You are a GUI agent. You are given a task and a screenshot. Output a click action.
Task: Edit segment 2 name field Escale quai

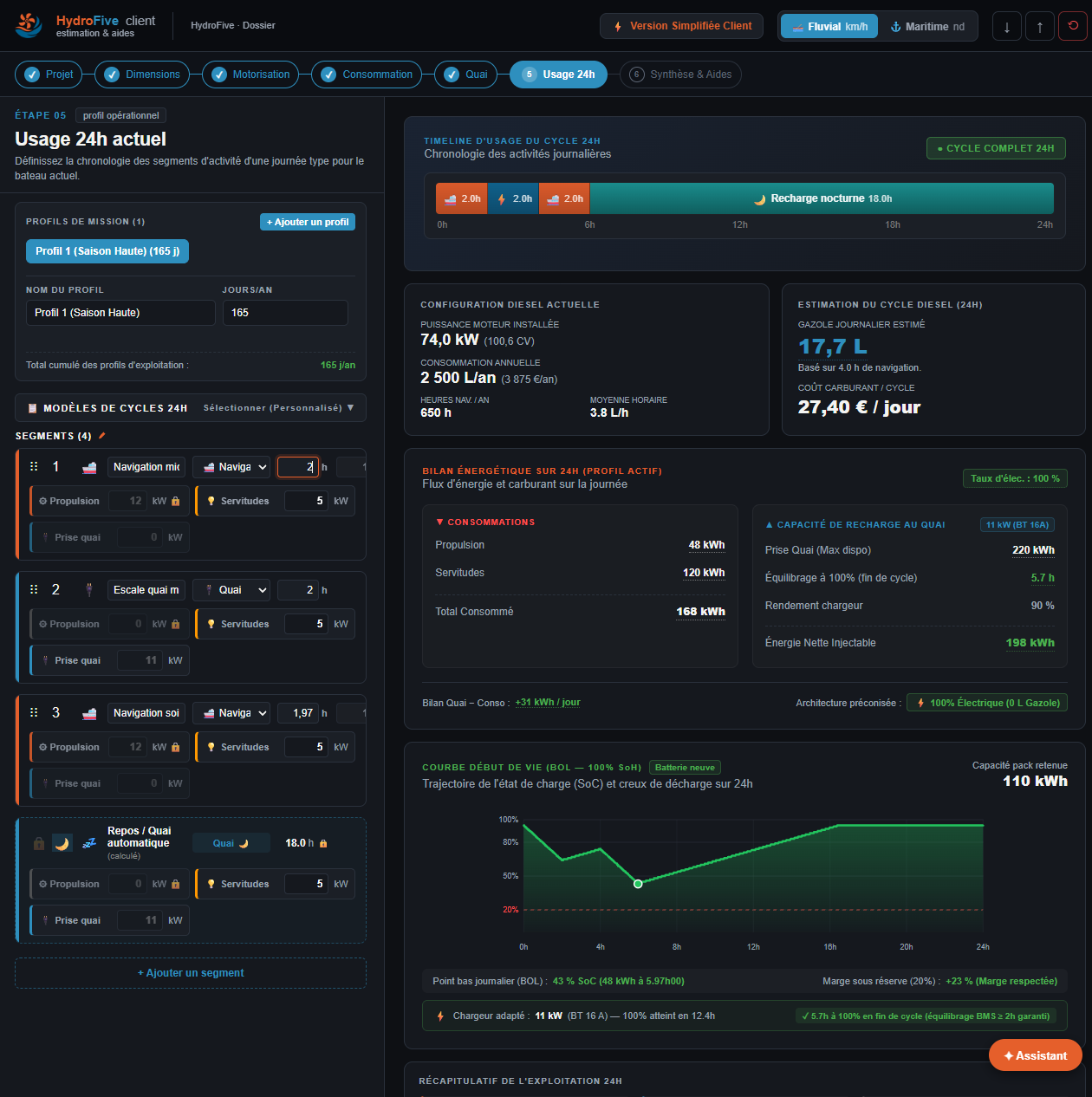[x=146, y=590]
